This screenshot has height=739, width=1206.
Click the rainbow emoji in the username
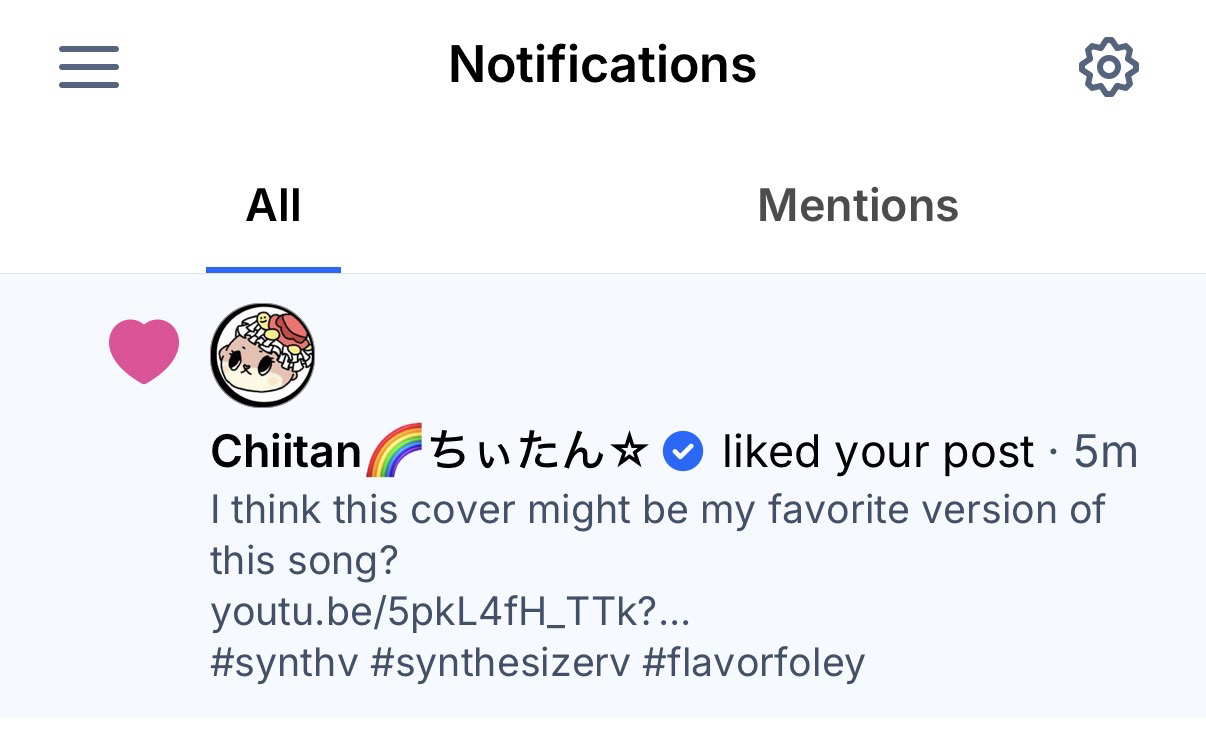click(395, 453)
